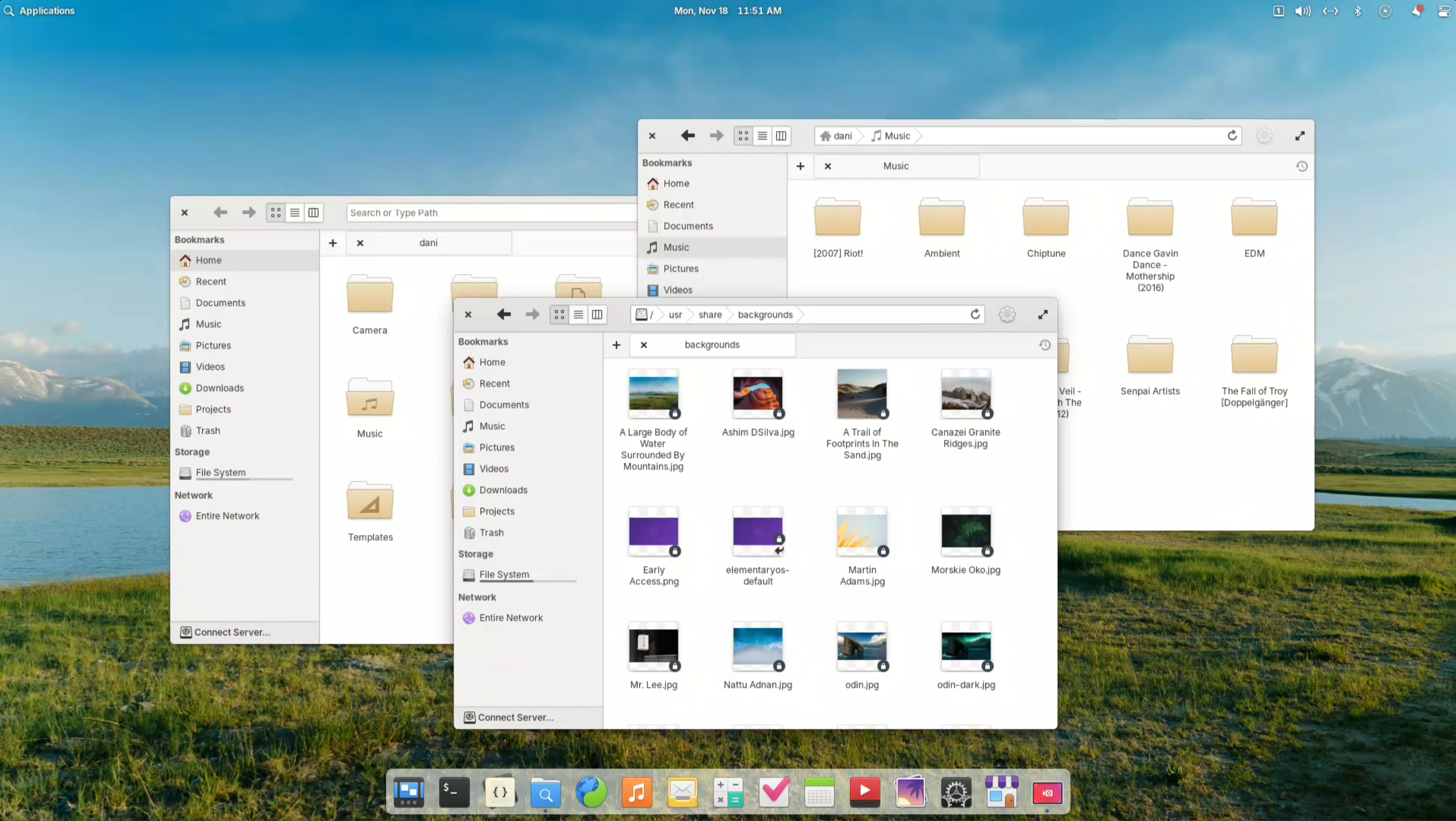Switch backgrounds window to list view

(578, 314)
